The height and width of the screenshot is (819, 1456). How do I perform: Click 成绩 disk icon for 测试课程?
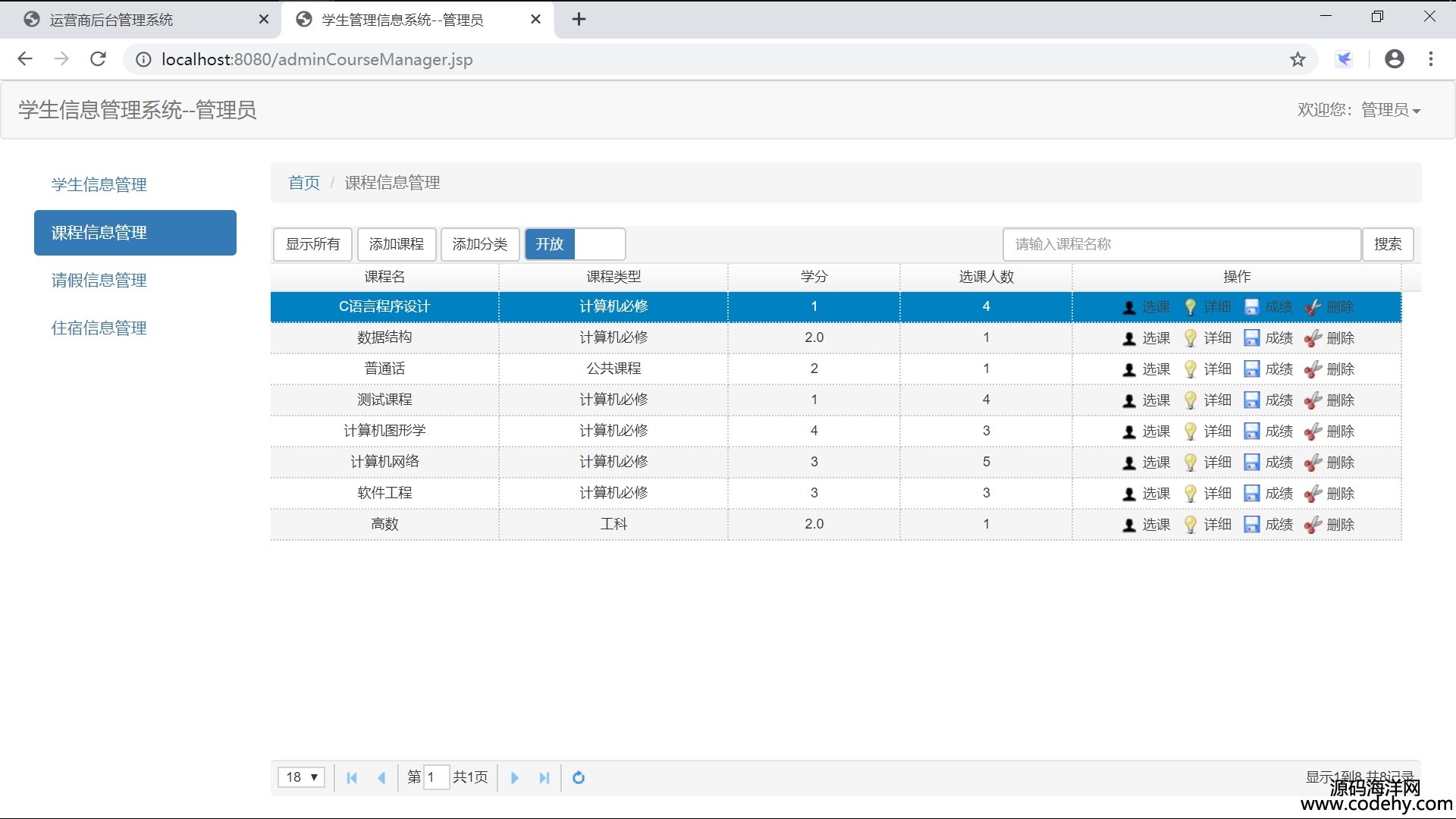click(1252, 400)
